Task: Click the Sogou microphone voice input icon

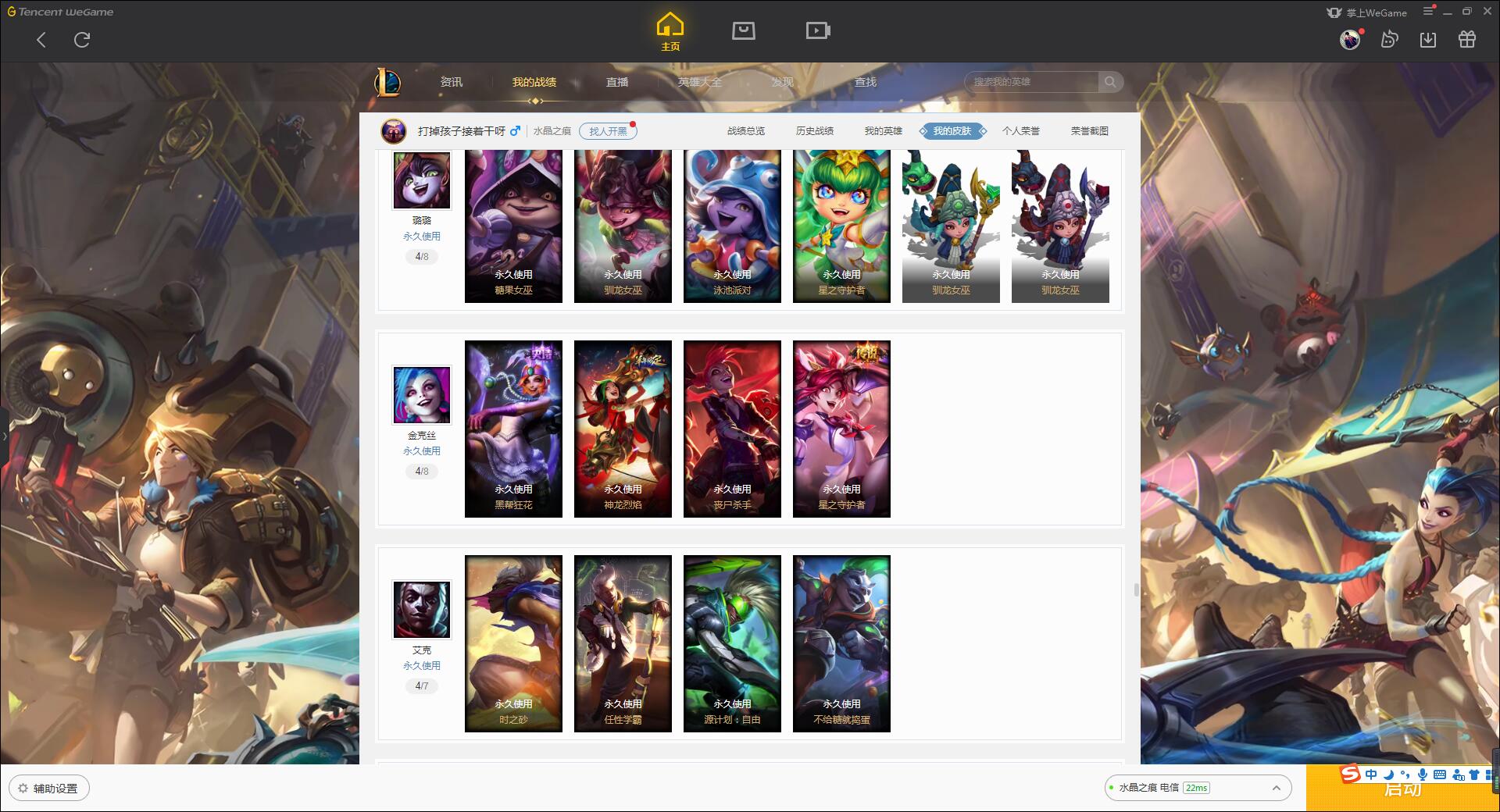Action: (x=1423, y=775)
